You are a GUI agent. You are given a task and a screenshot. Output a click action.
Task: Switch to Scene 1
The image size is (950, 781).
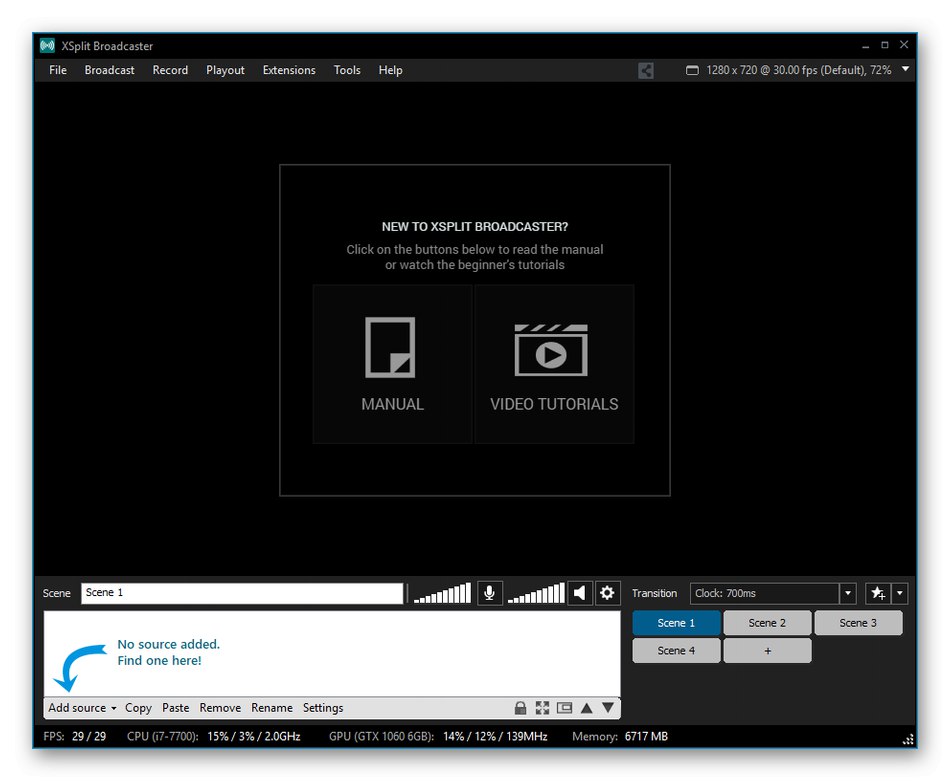pos(677,623)
